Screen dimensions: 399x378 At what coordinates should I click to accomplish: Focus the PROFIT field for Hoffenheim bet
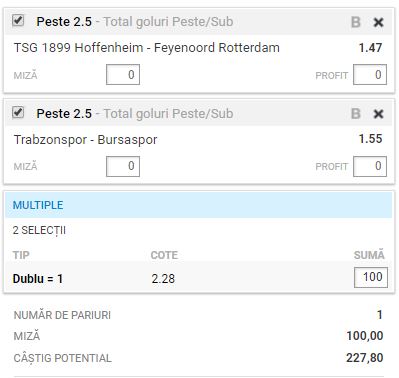(x=370, y=75)
